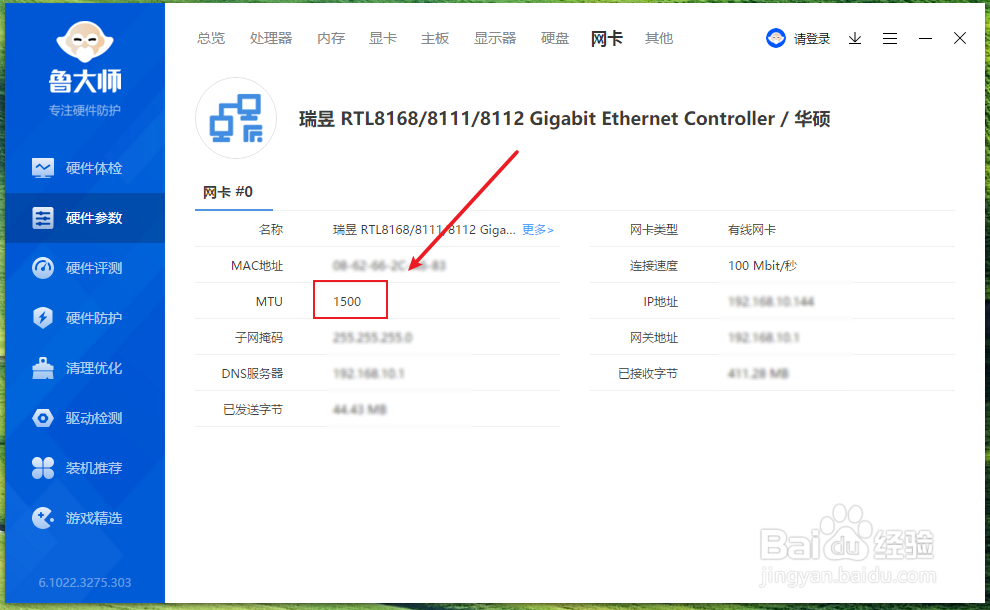Click the 有线网卡 type value
990x610 pixels.
pos(751,230)
